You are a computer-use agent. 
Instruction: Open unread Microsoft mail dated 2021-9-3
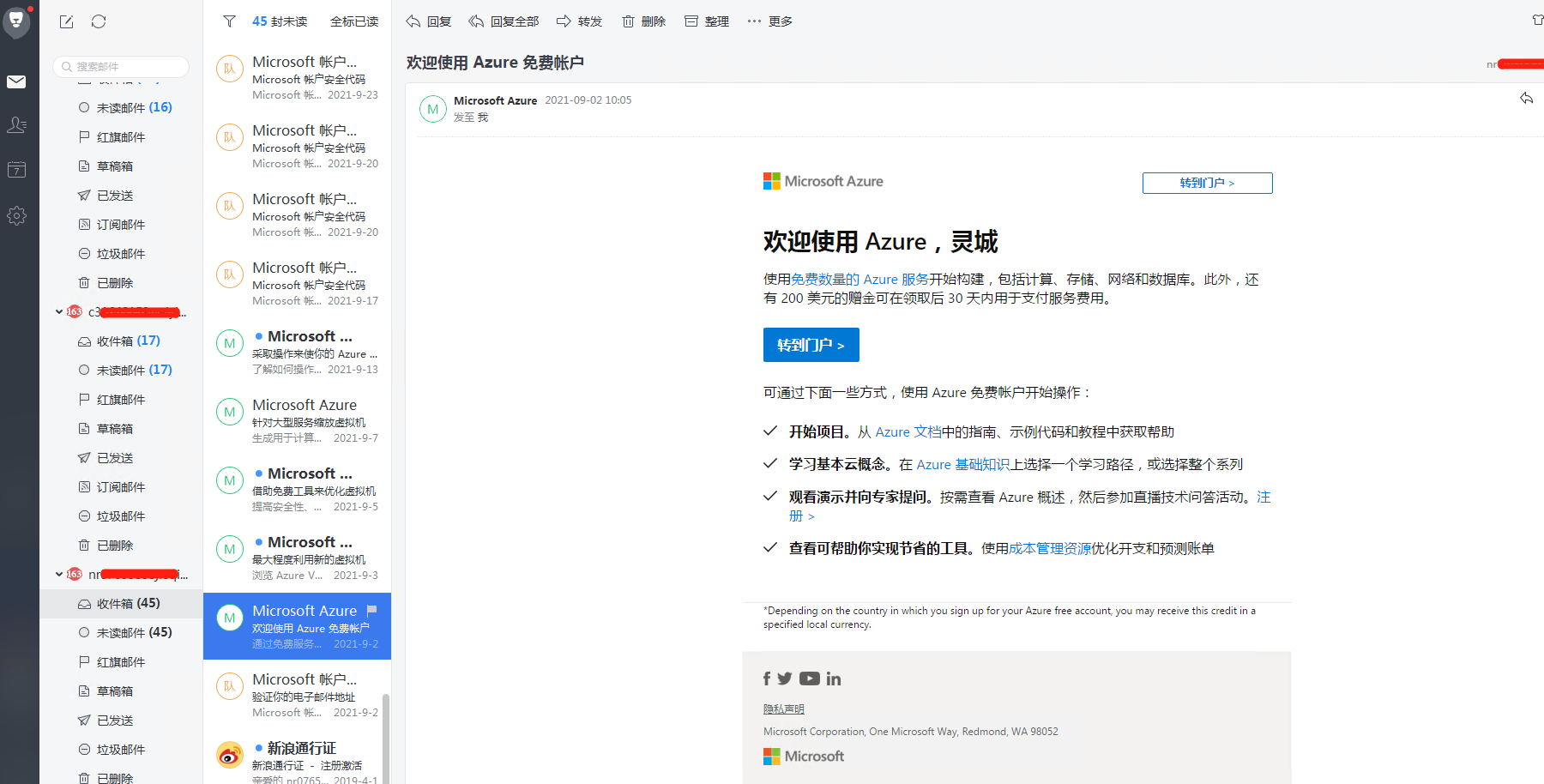[x=297, y=558]
